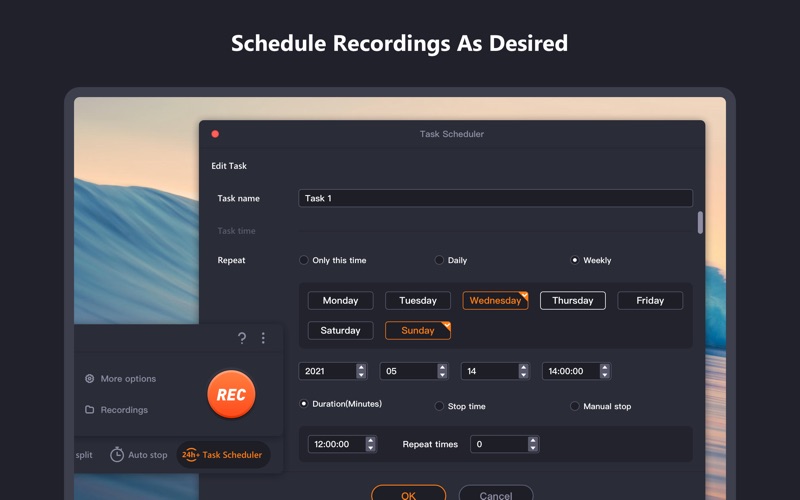Open the help question mark icon

click(242, 338)
